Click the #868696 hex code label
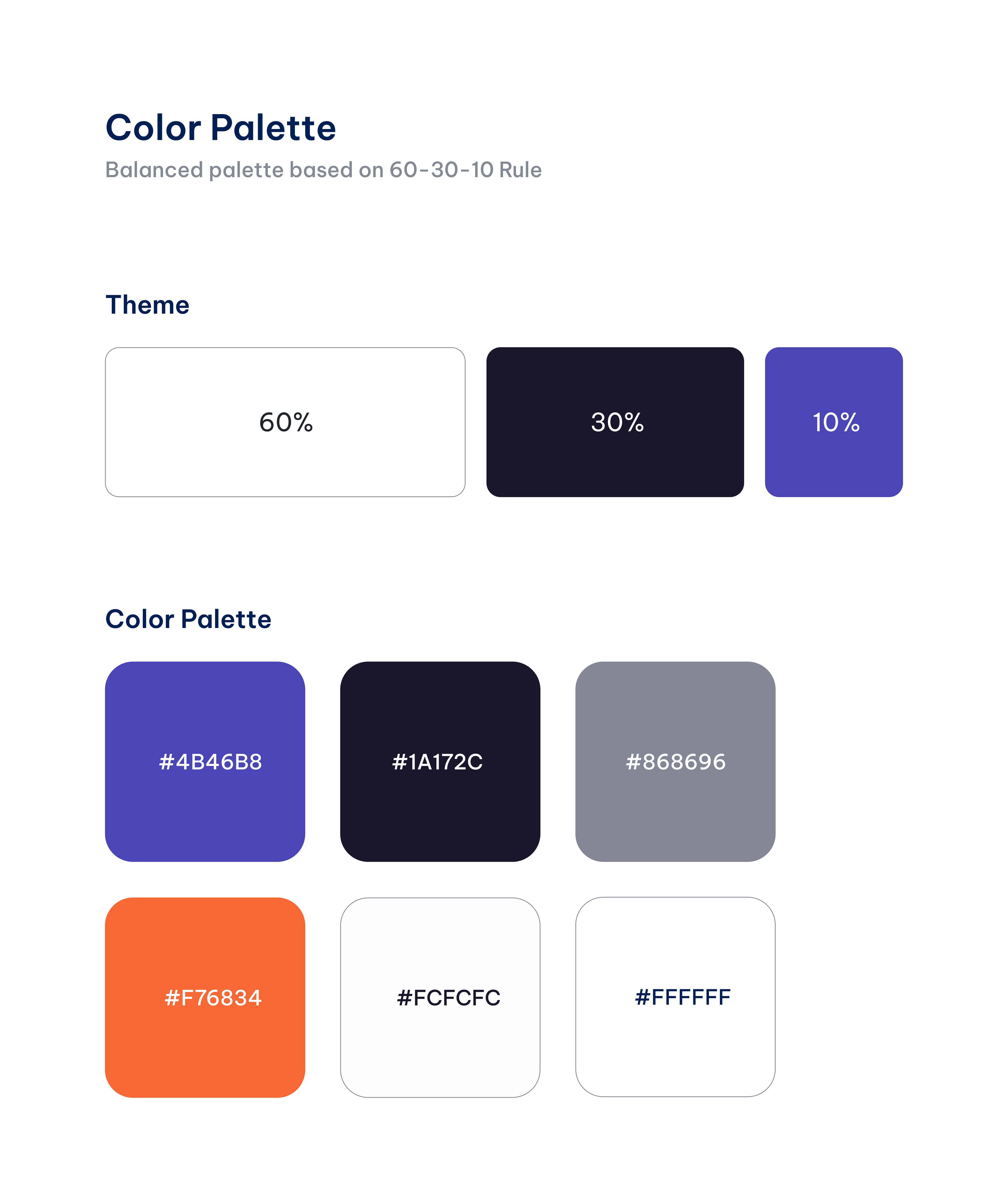1008x1186 pixels. 675,762
